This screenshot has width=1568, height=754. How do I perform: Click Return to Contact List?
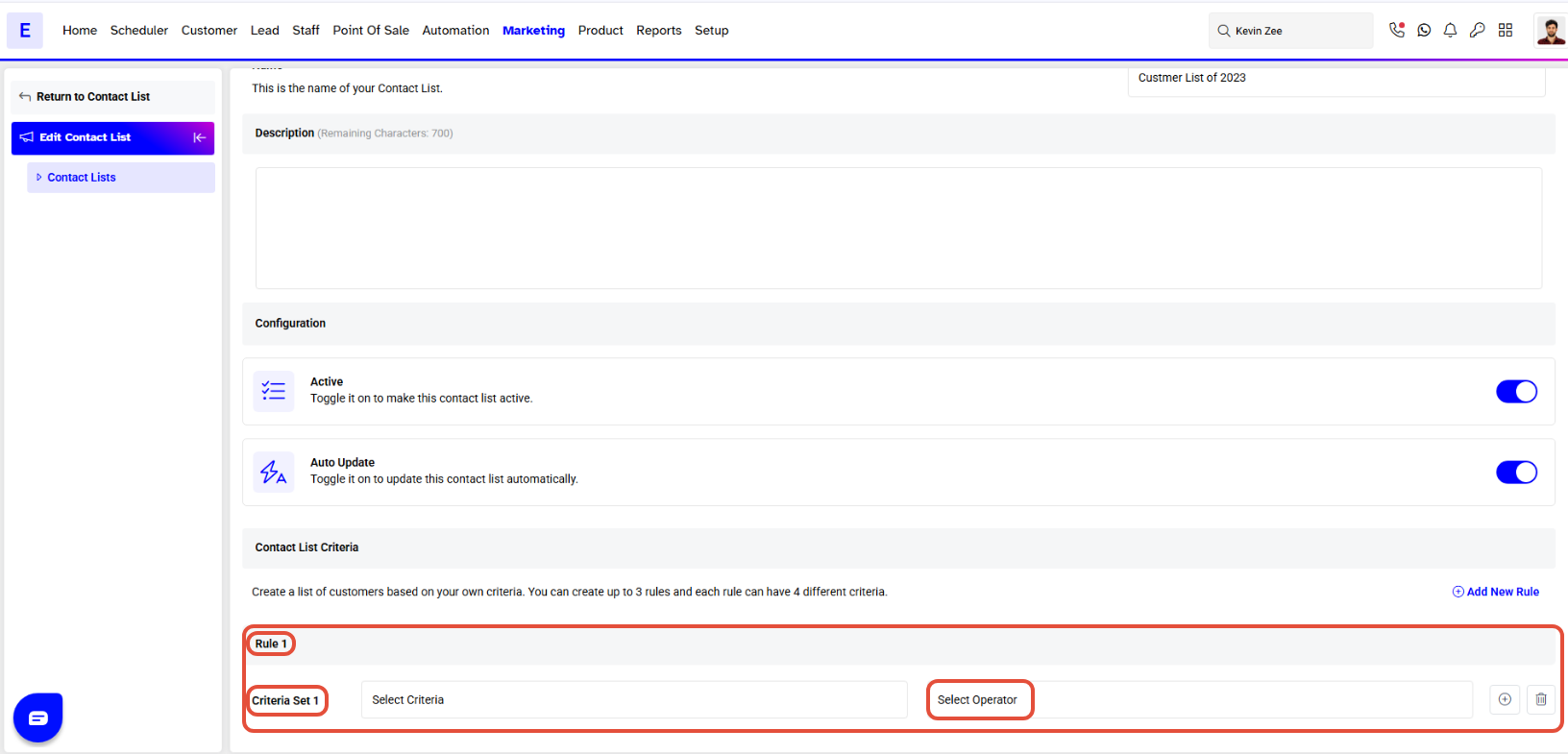[113, 97]
